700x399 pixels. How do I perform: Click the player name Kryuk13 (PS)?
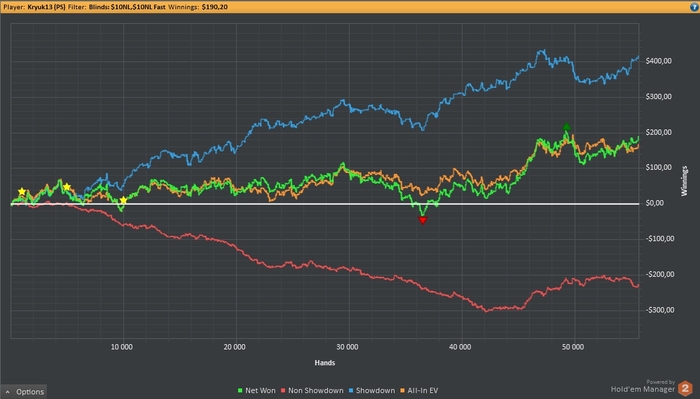pyautogui.click(x=46, y=7)
